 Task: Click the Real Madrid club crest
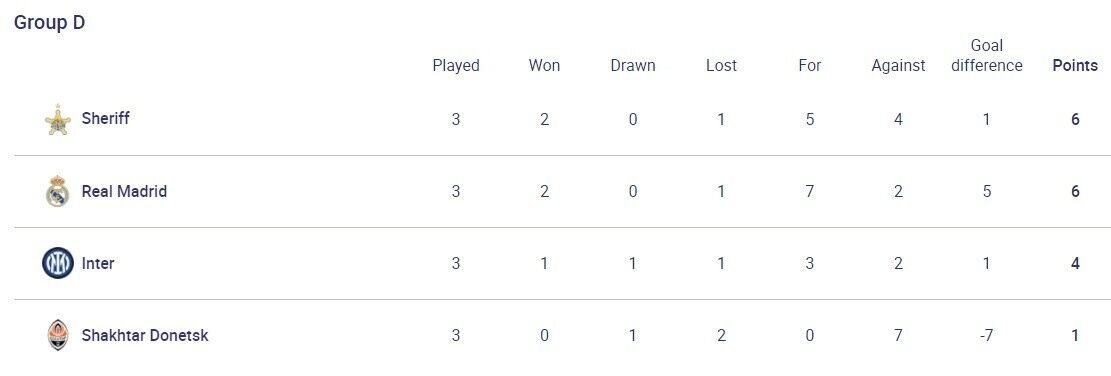click(x=57, y=191)
